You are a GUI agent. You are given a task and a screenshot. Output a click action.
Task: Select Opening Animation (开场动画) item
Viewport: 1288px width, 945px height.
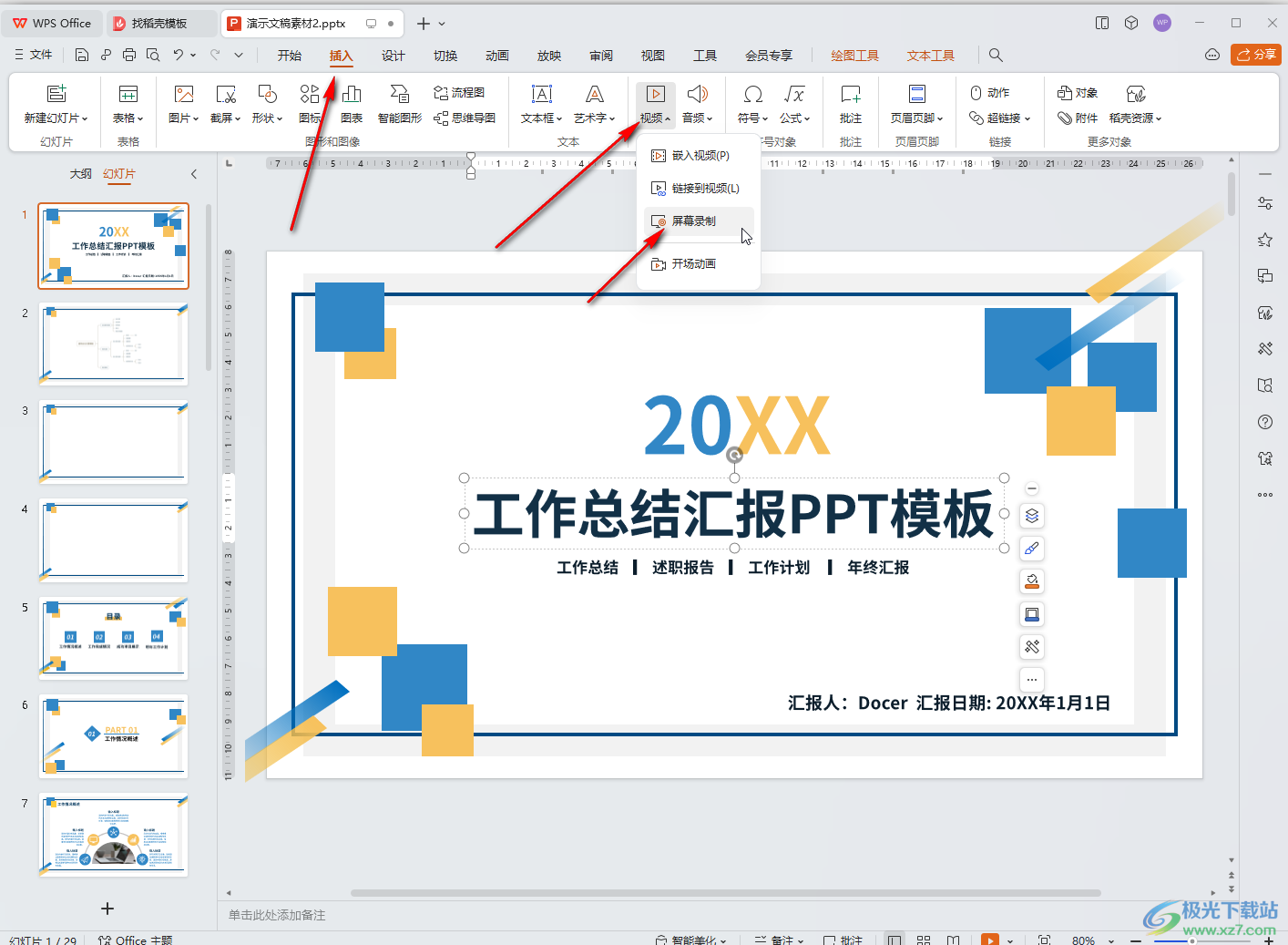[x=699, y=264]
